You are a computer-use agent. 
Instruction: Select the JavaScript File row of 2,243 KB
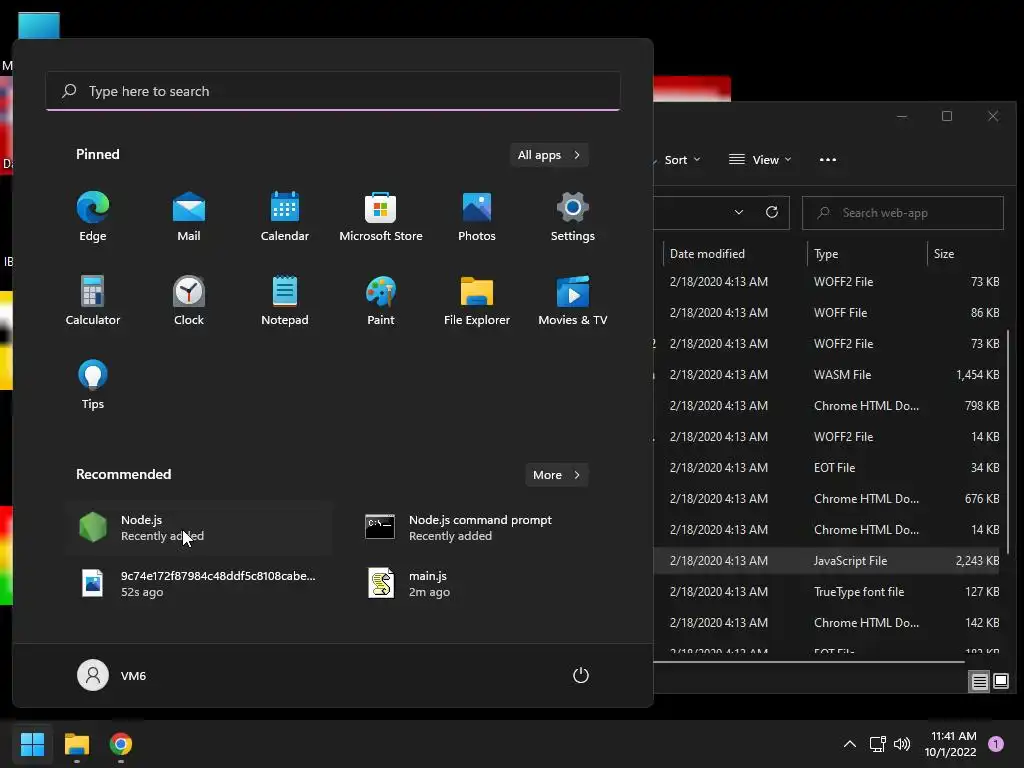827,561
